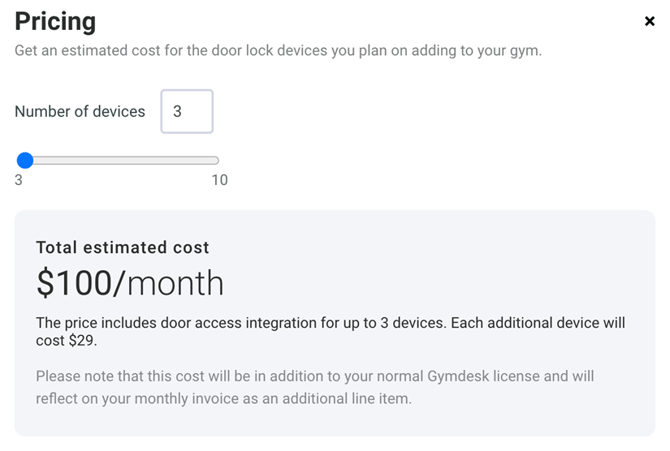Image resolution: width=670 pixels, height=451 pixels.
Task: Click the $100 price amount
Action: [74, 284]
